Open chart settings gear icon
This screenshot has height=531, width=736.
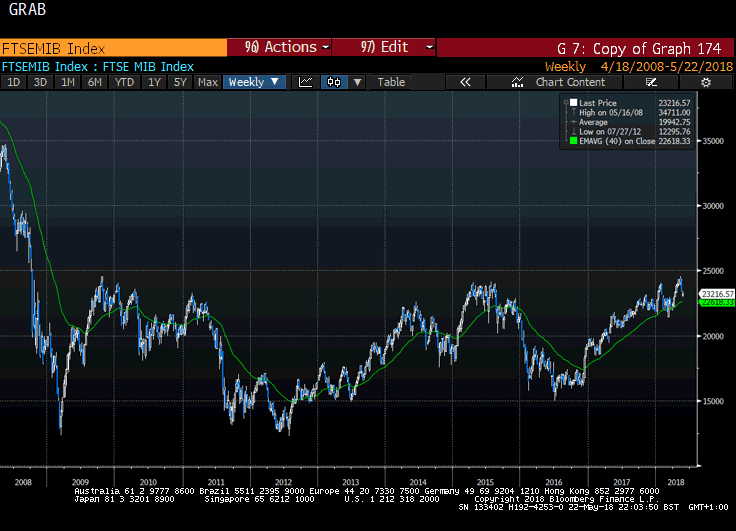[x=704, y=82]
